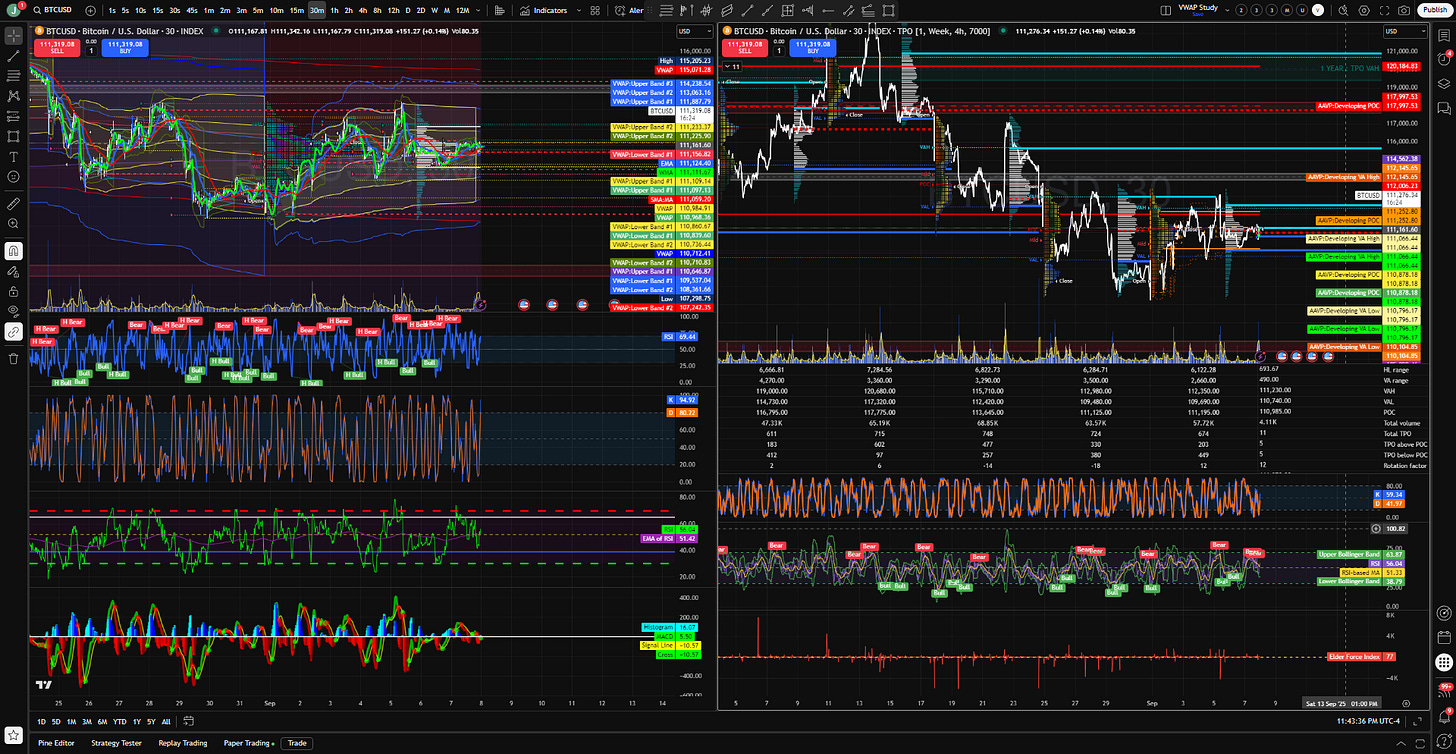This screenshot has height=754, width=1456.
Task: Select the ruler measure tool
Action: (x=14, y=204)
